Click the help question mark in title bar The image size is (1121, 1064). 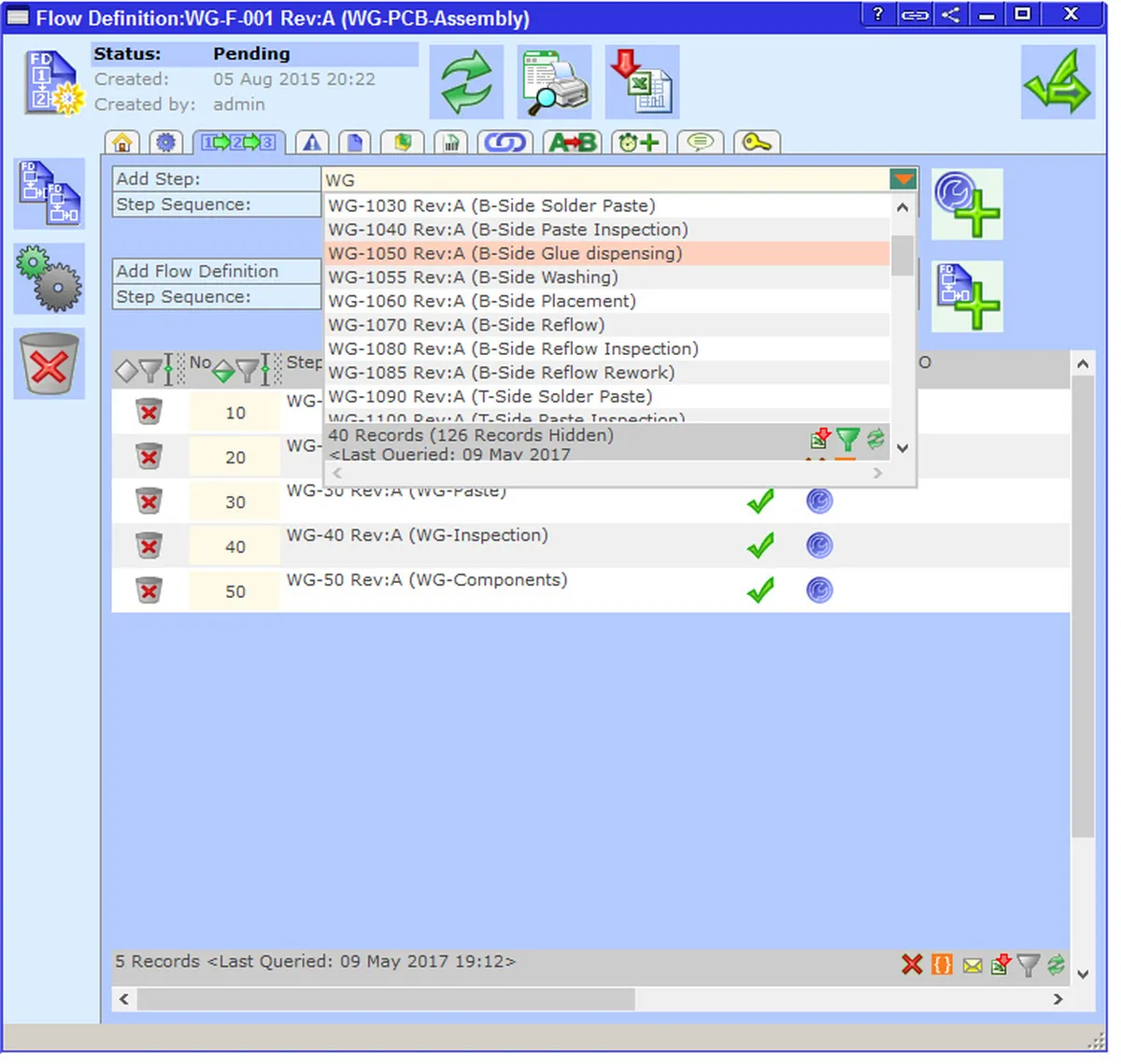click(878, 14)
